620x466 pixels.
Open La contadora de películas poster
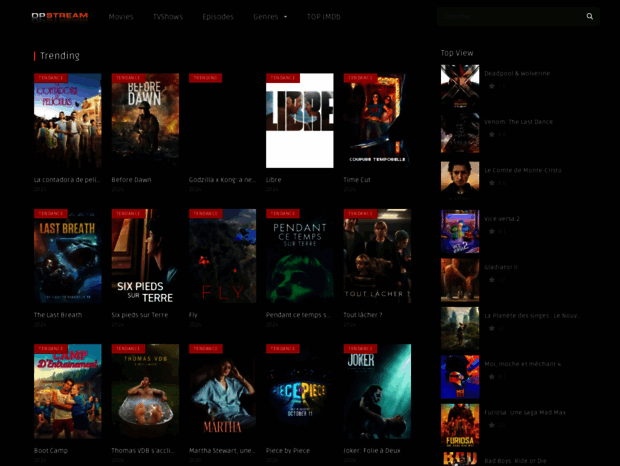pos(68,121)
